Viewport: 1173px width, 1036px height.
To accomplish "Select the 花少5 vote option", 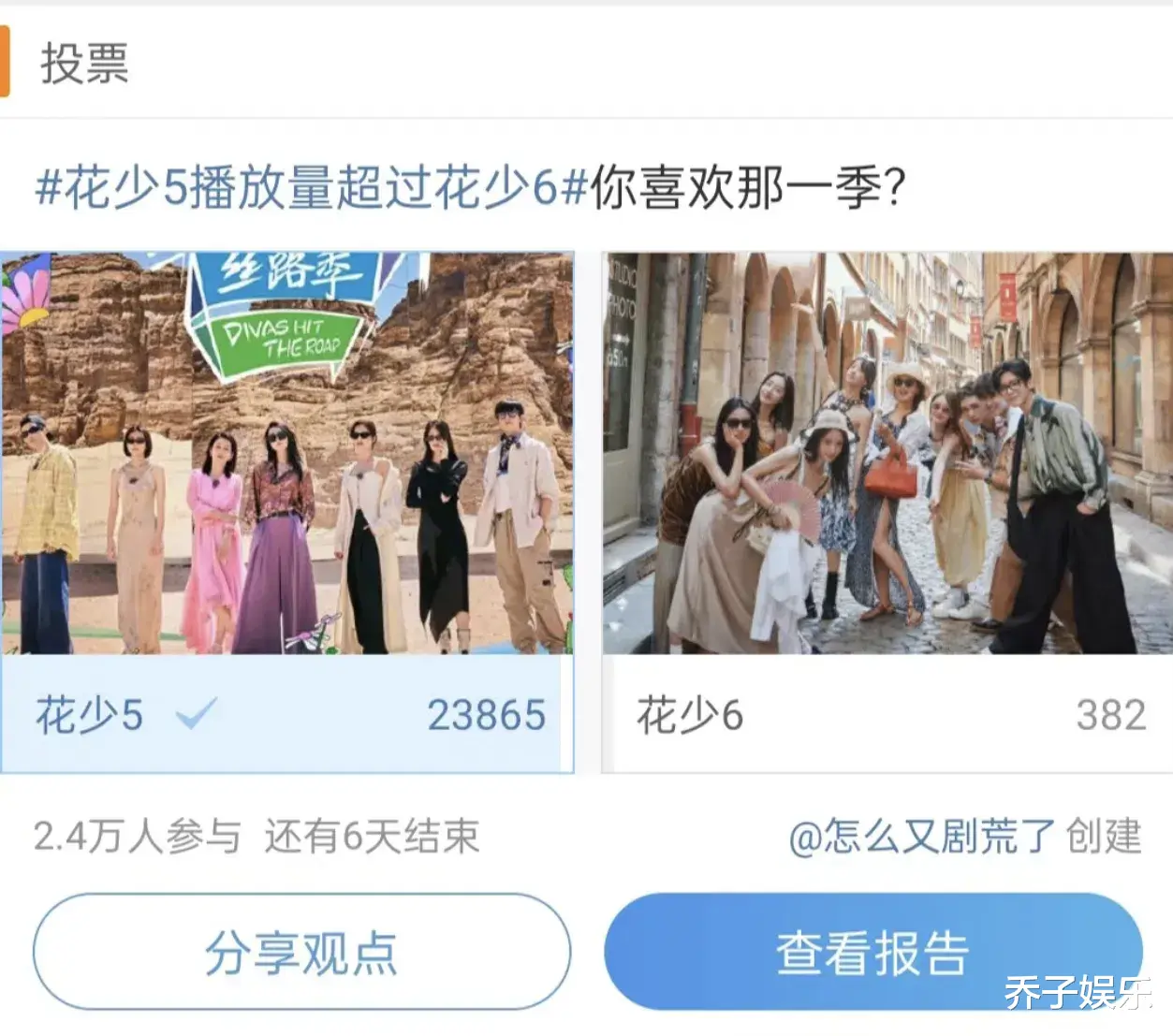I will (x=286, y=714).
